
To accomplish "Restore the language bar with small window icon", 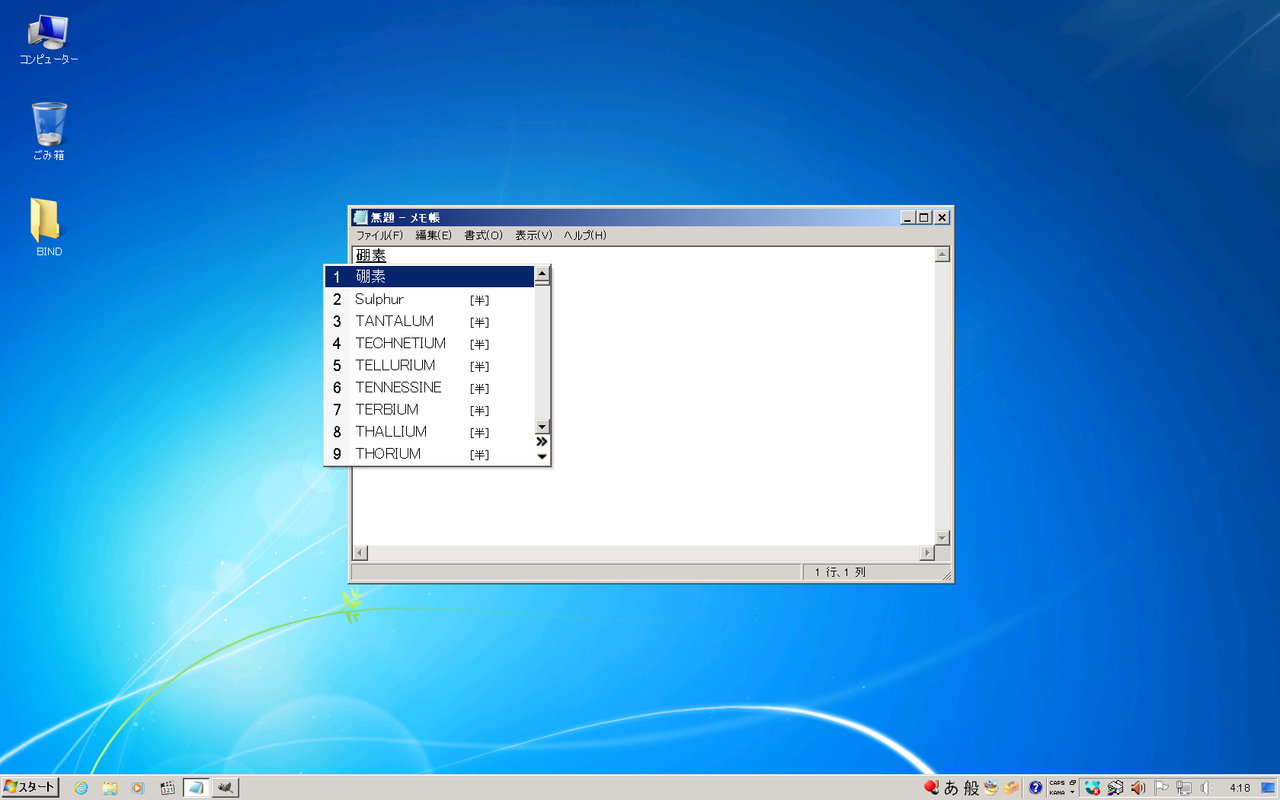I will 1073,782.
